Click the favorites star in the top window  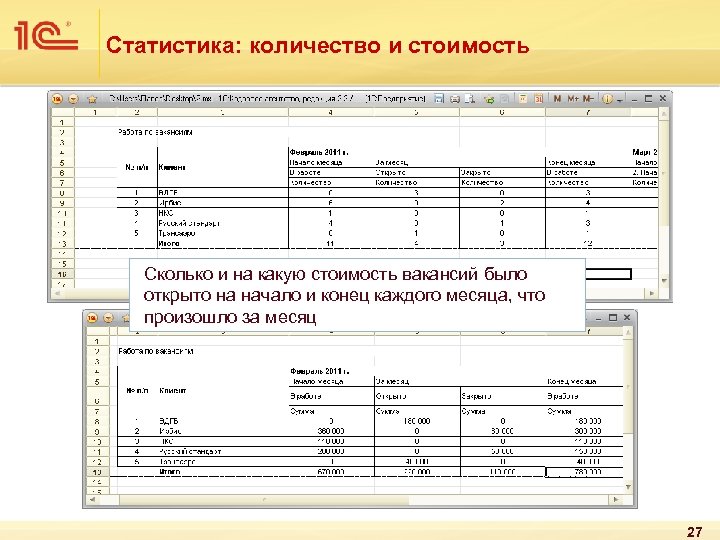[92, 99]
